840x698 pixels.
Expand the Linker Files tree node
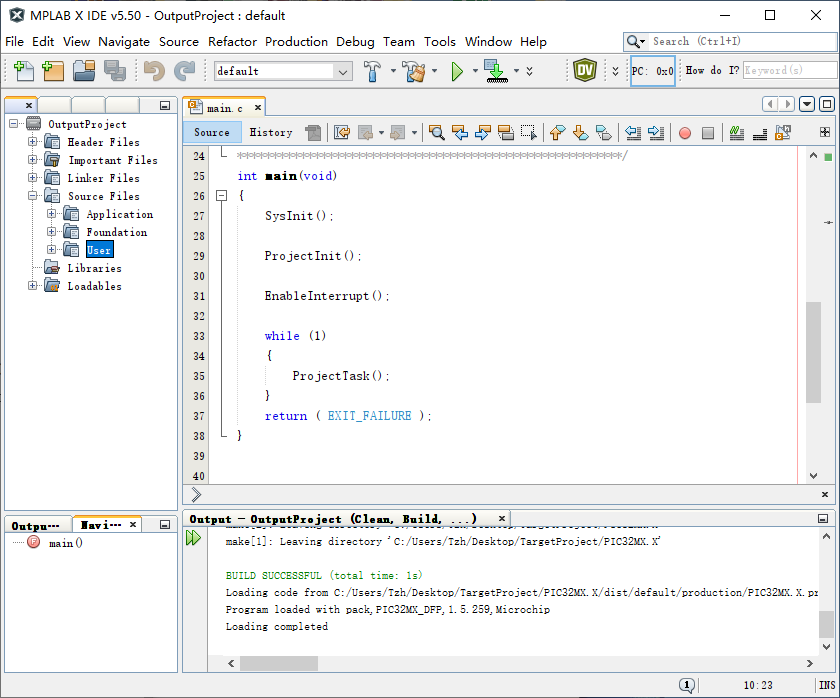point(33,177)
